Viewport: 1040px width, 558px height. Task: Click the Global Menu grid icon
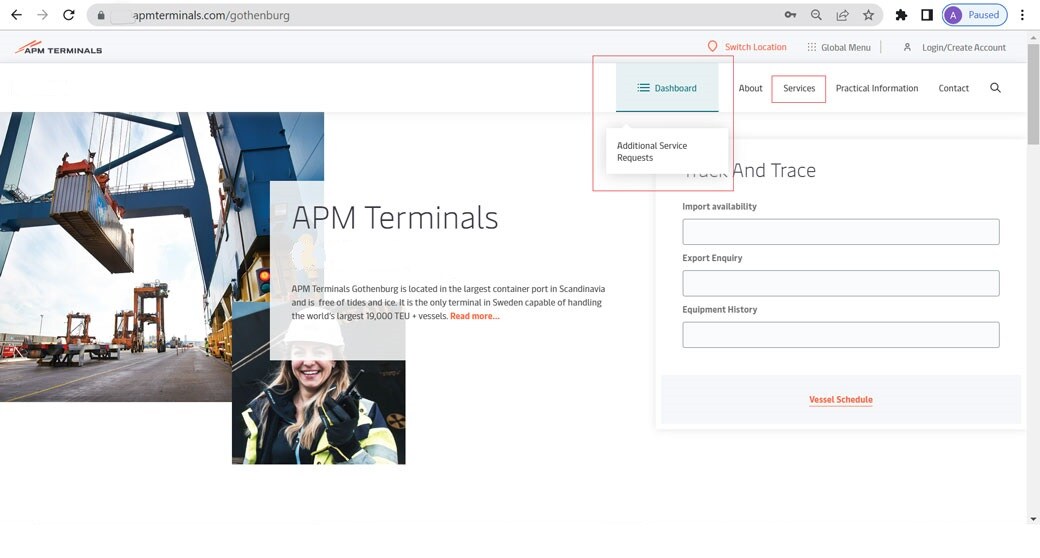click(811, 47)
